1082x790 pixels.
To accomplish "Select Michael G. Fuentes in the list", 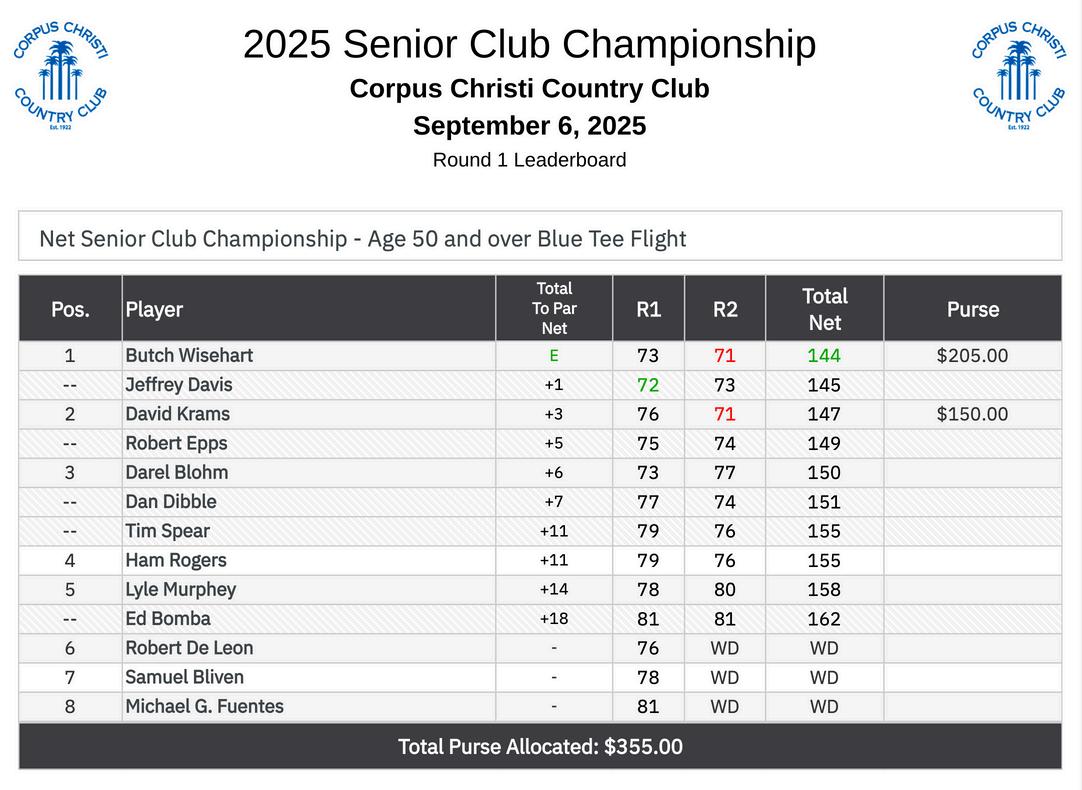I will point(204,706).
